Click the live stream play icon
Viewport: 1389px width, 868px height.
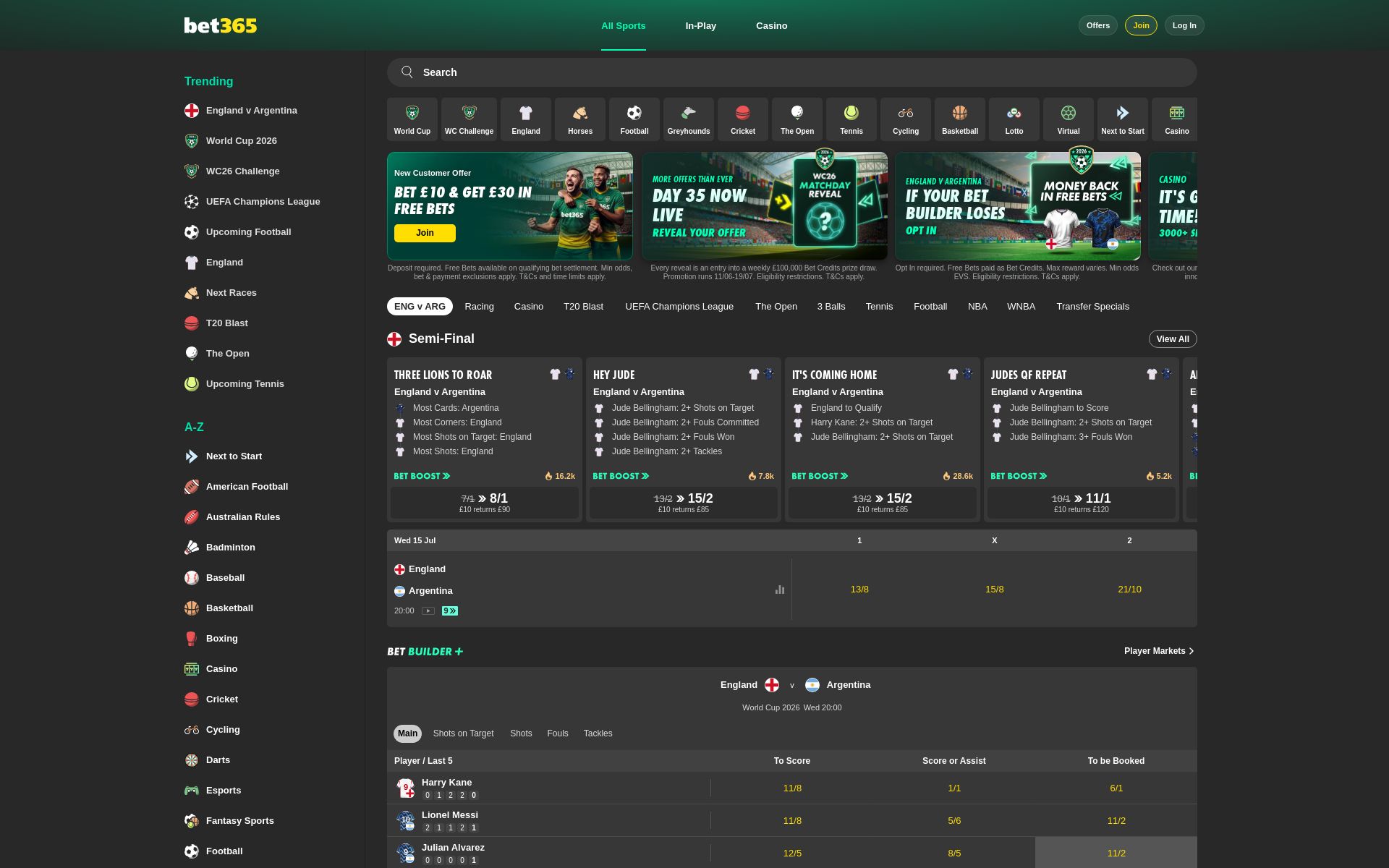click(428, 611)
